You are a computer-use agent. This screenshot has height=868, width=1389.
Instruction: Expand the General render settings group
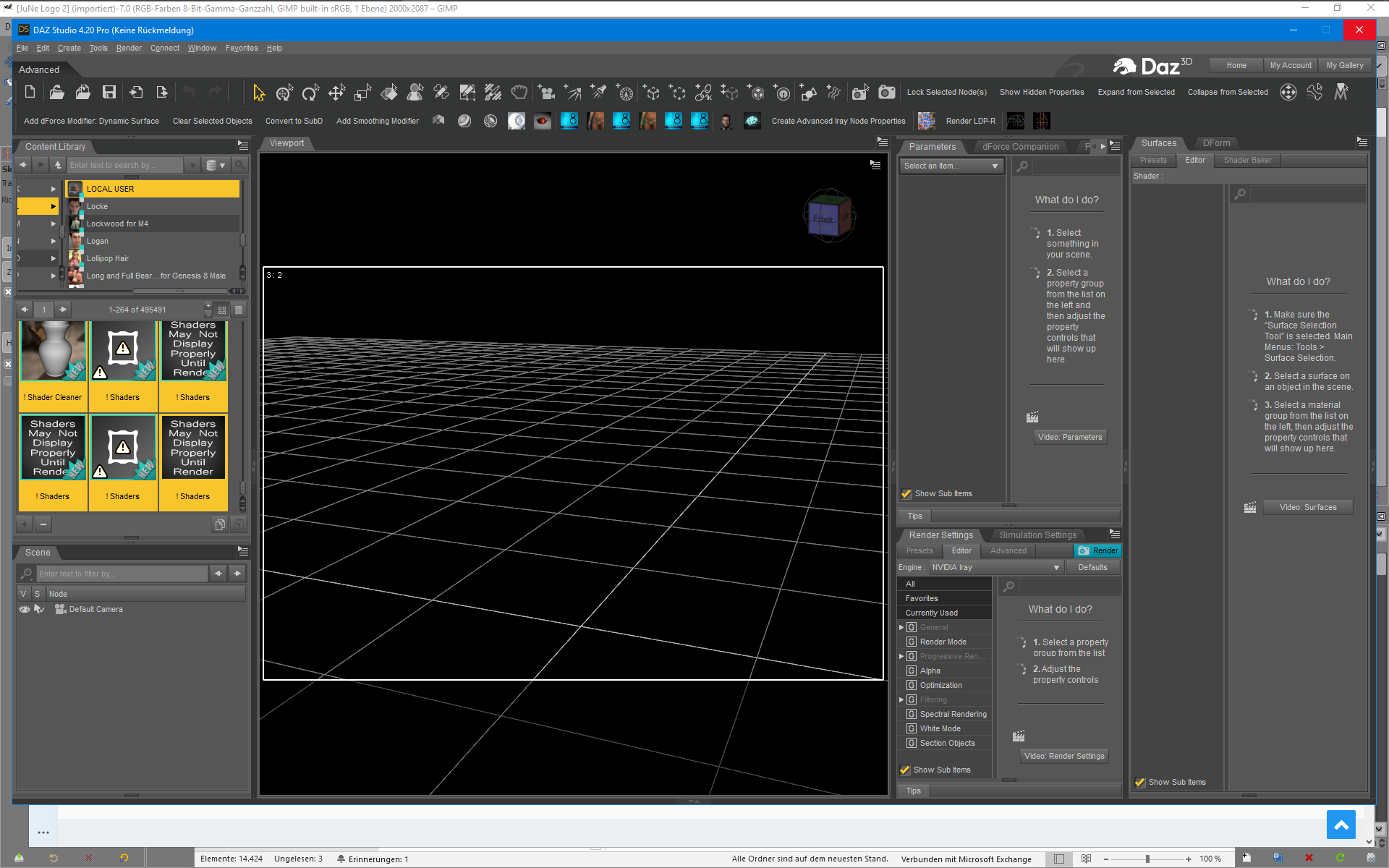tap(901, 627)
